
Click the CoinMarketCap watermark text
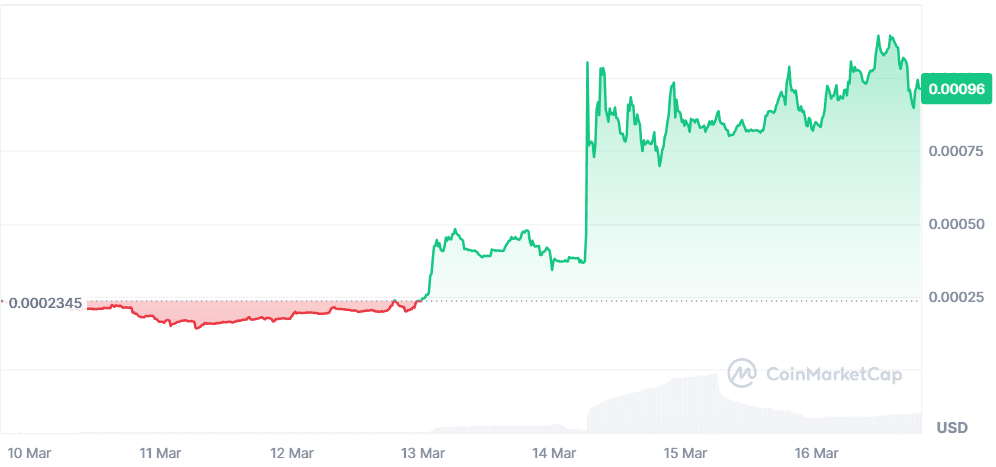tap(833, 375)
